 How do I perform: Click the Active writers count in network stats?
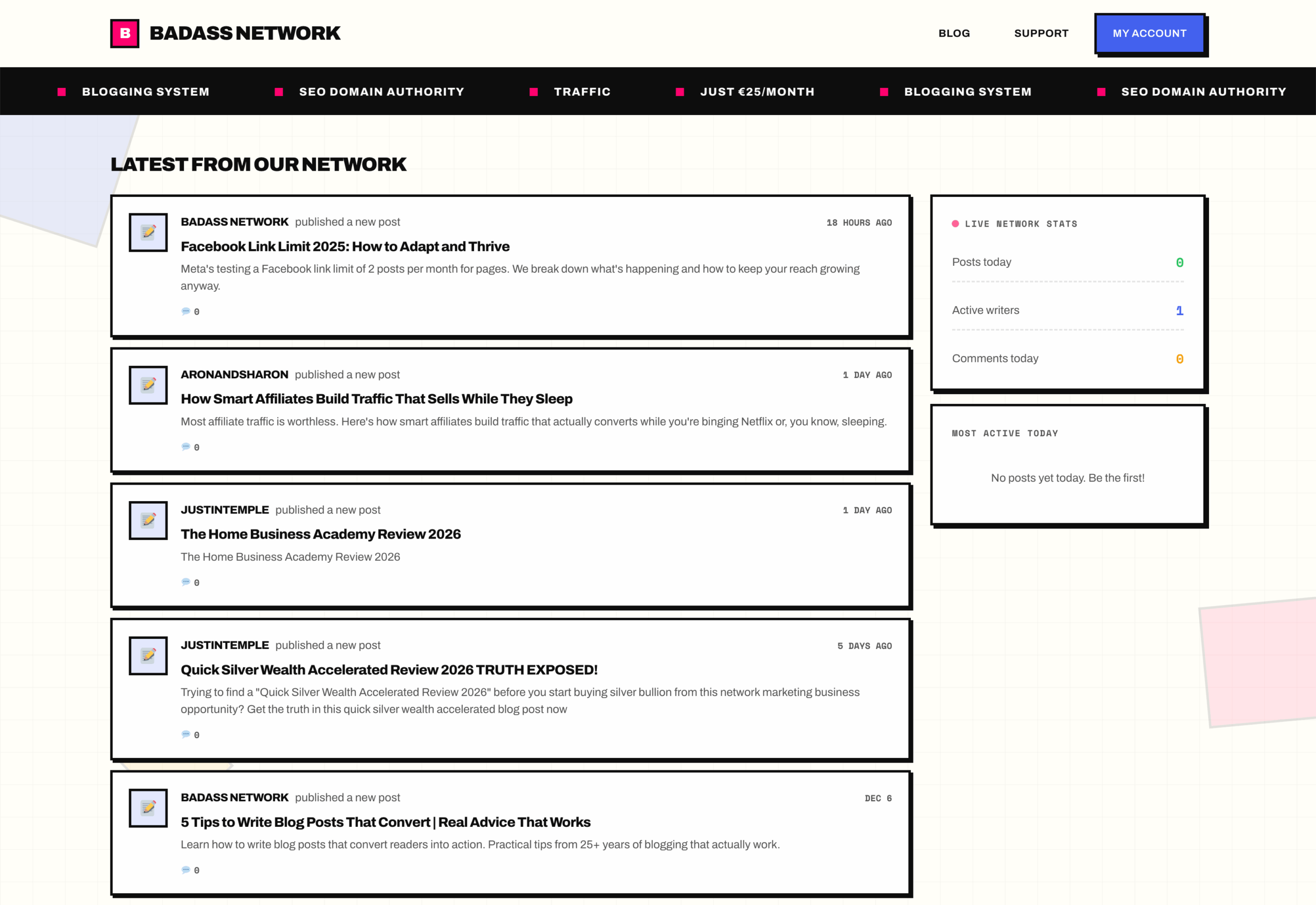[1180, 310]
